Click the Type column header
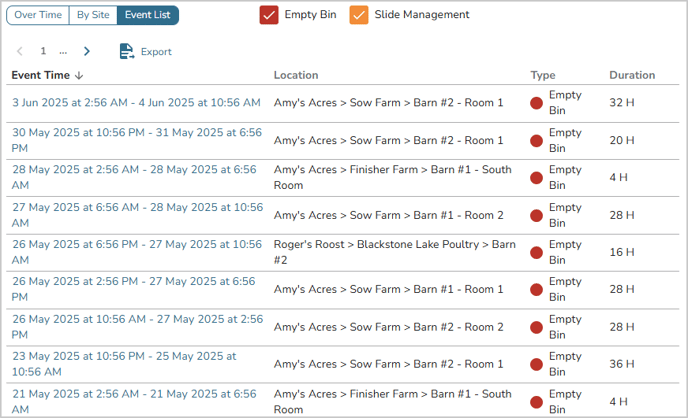This screenshot has width=688, height=418. [x=543, y=75]
